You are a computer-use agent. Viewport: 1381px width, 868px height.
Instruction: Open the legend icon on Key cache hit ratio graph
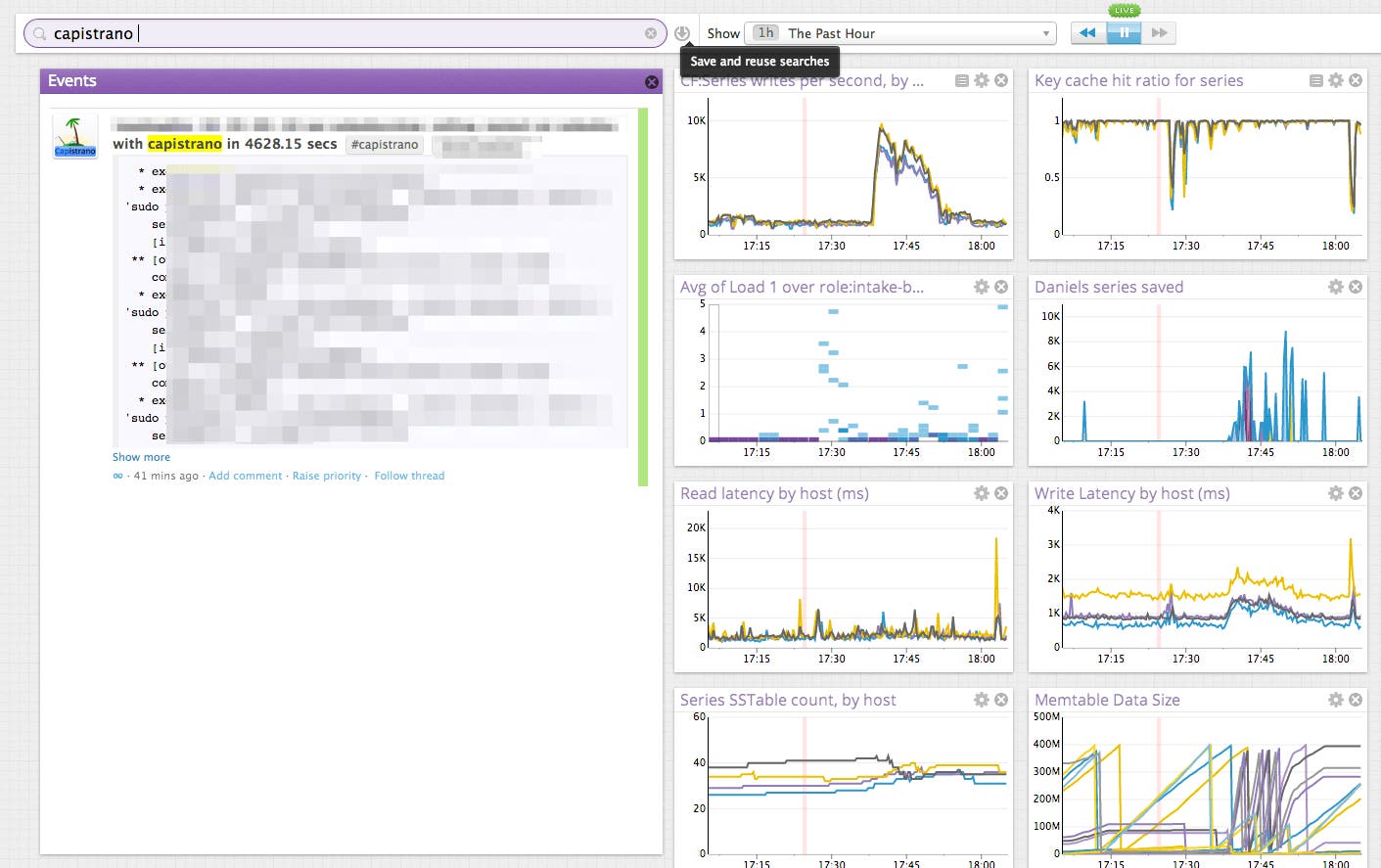click(1315, 80)
